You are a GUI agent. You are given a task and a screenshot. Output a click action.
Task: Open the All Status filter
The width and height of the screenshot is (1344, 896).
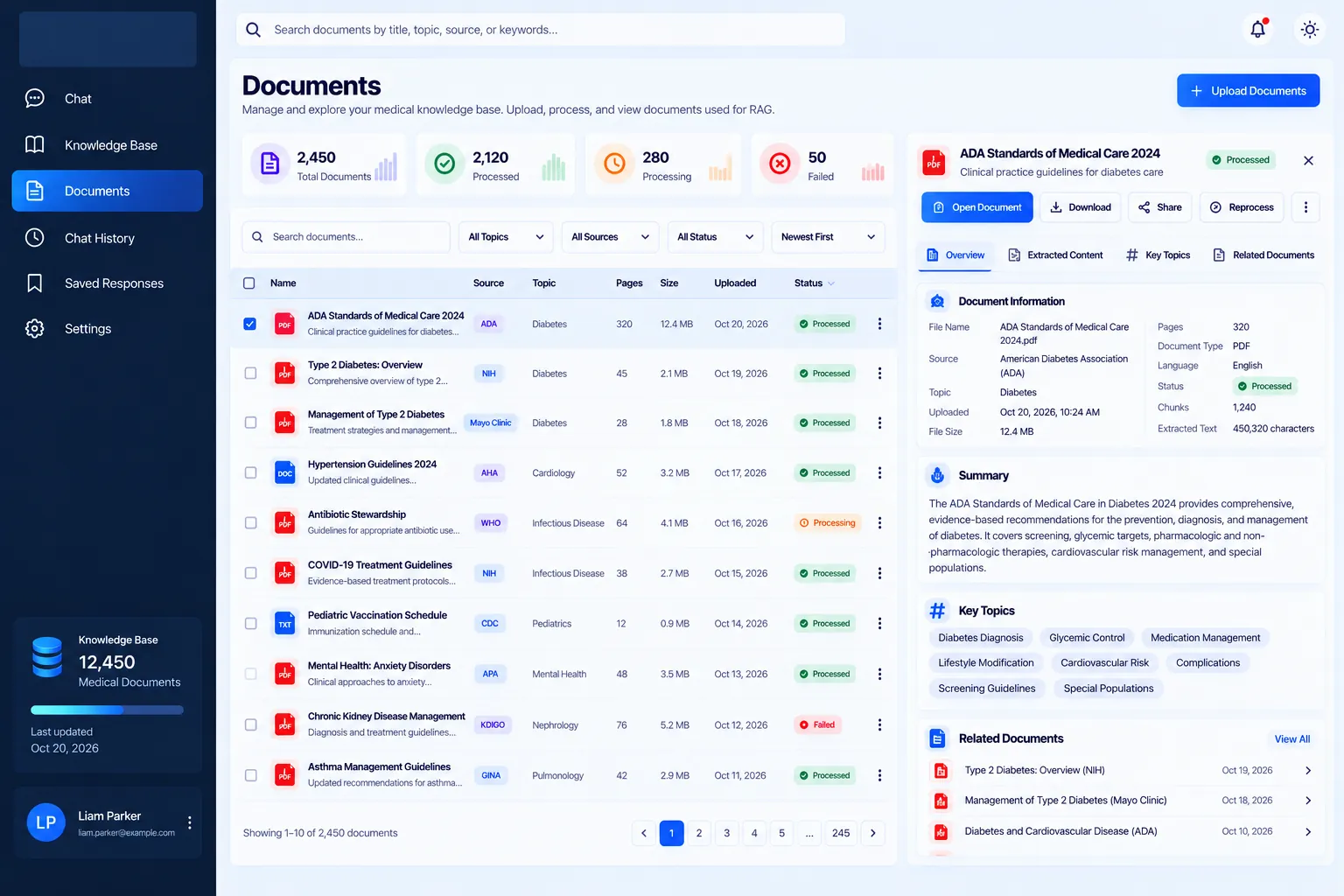click(x=715, y=237)
